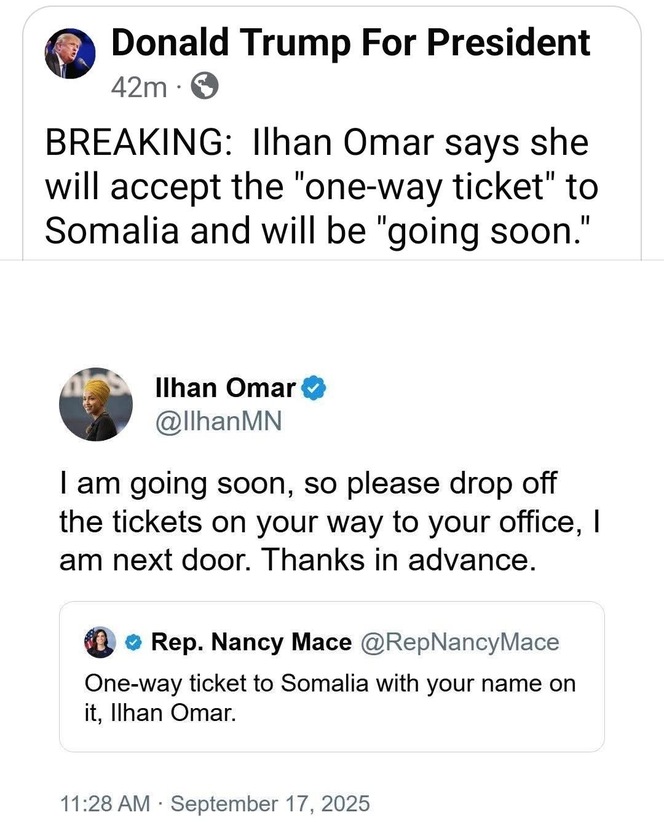The height and width of the screenshot is (839, 664).
Task: Open Ilhan Omar's round profile avatar
Action: (x=96, y=404)
